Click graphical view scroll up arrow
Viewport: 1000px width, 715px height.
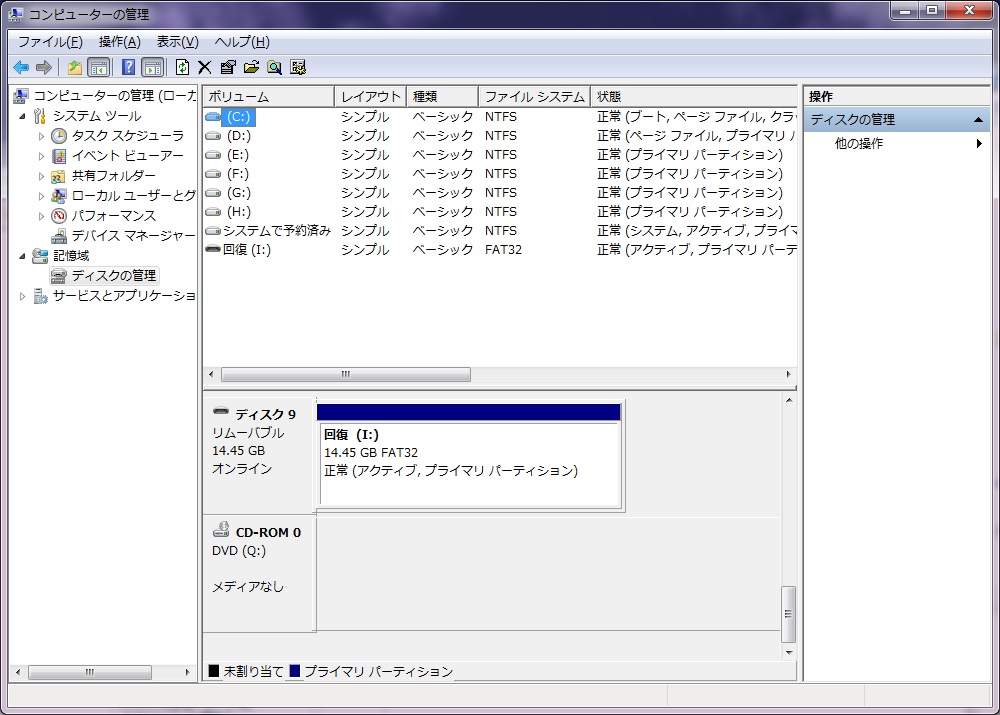(789, 401)
